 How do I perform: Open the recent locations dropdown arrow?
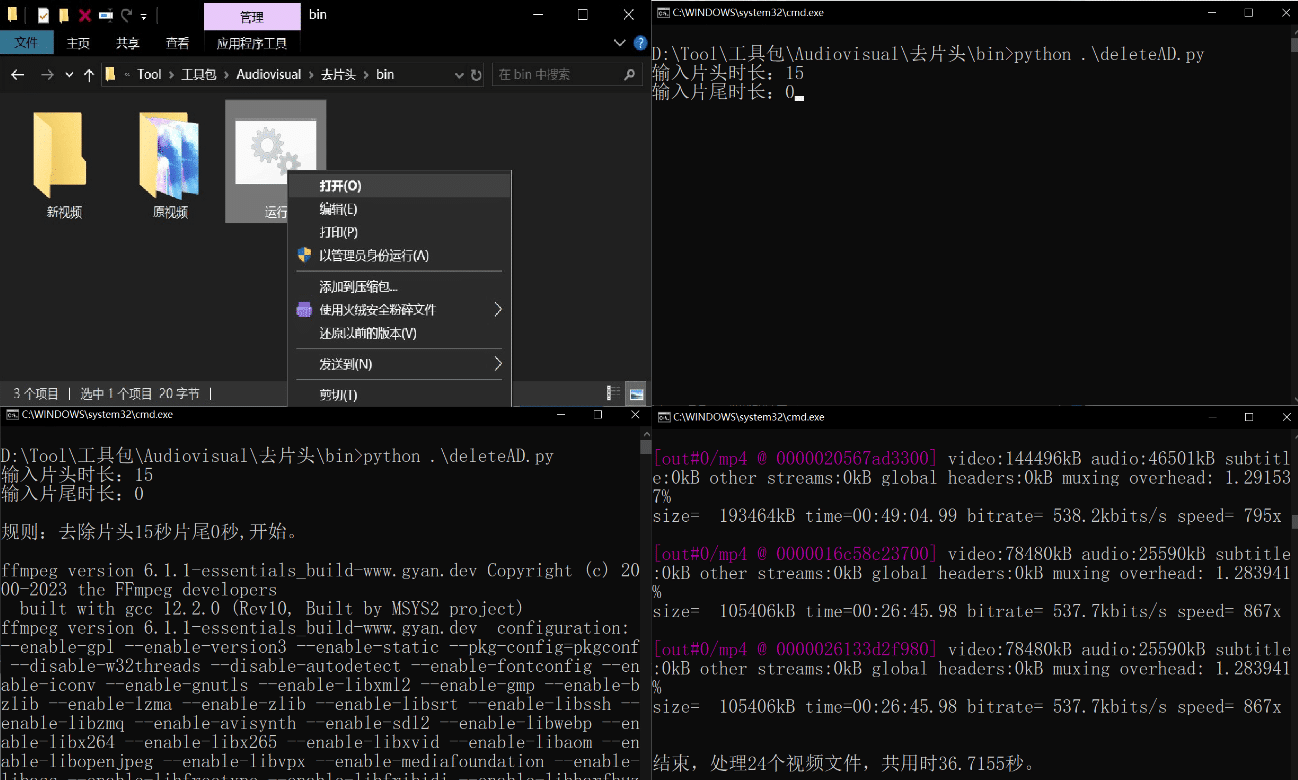[69, 75]
